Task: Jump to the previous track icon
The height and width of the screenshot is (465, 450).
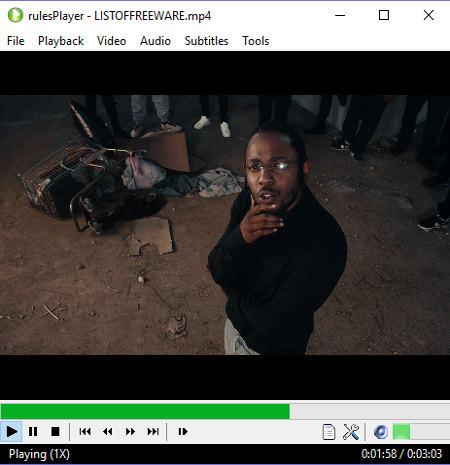Action: 85,432
